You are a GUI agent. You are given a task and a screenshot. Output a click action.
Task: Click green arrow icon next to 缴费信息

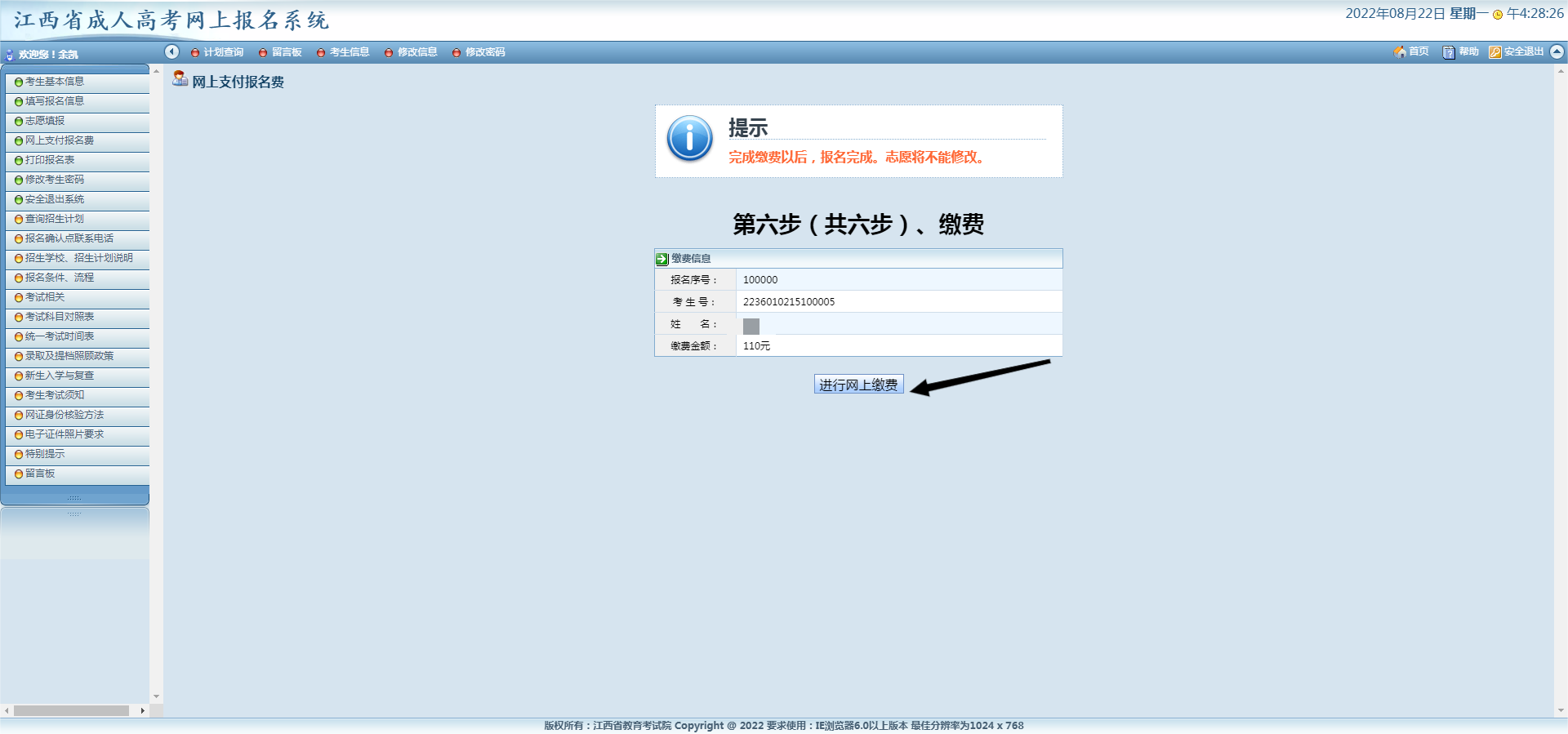(662, 259)
